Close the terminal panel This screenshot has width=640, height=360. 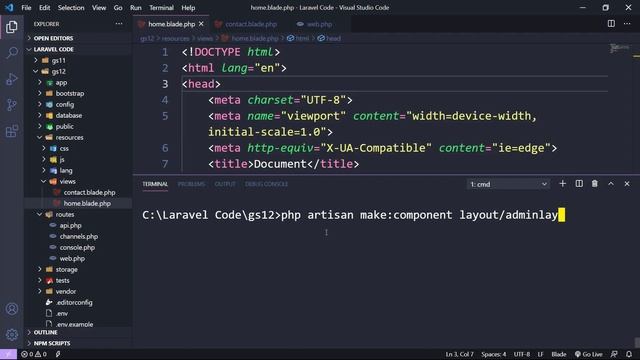[627, 184]
